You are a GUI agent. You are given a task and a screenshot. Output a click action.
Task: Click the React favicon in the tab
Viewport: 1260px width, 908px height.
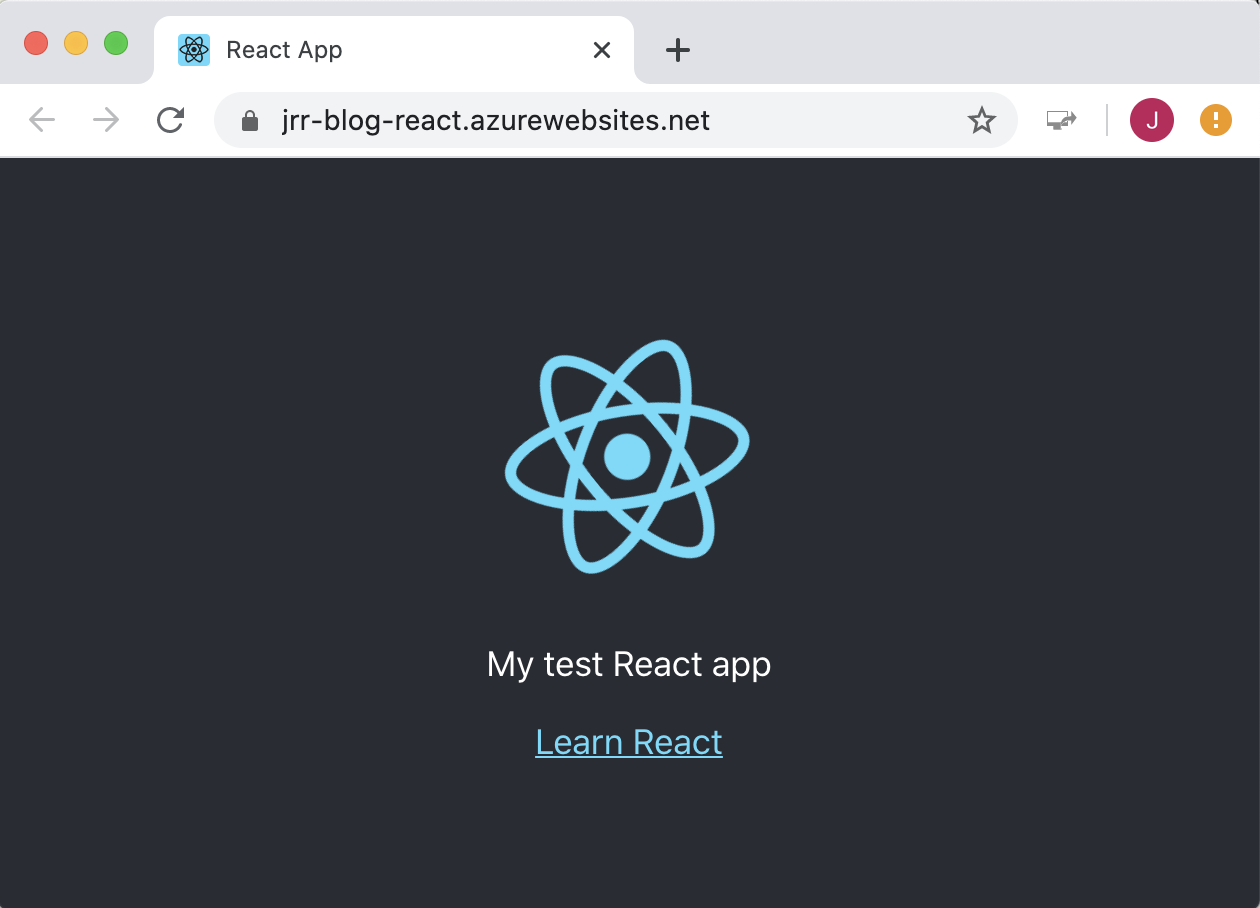tap(194, 50)
